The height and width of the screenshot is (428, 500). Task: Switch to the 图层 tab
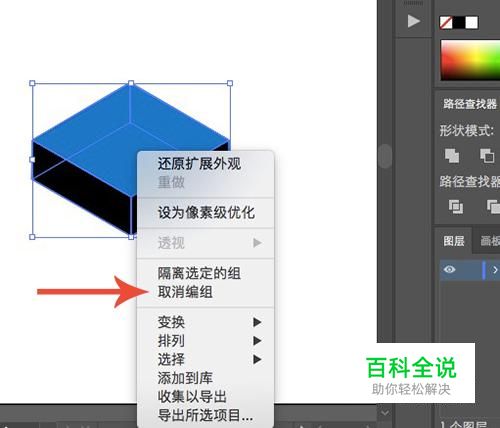454,241
